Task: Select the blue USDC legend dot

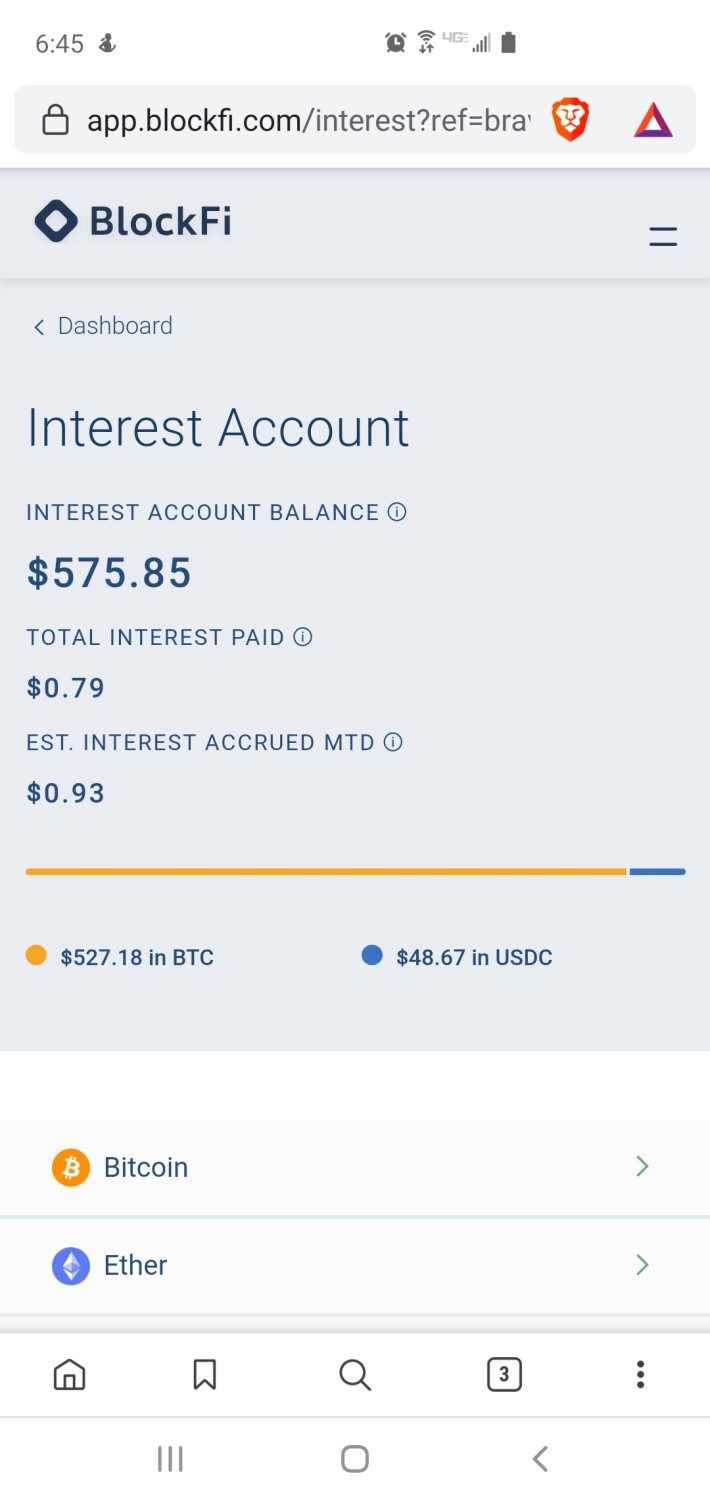Action: pos(372,956)
